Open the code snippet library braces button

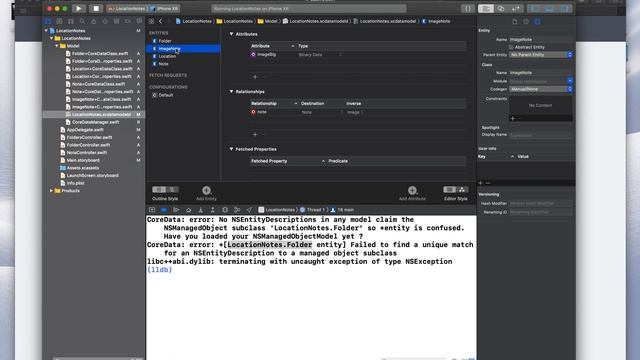[467, 9]
